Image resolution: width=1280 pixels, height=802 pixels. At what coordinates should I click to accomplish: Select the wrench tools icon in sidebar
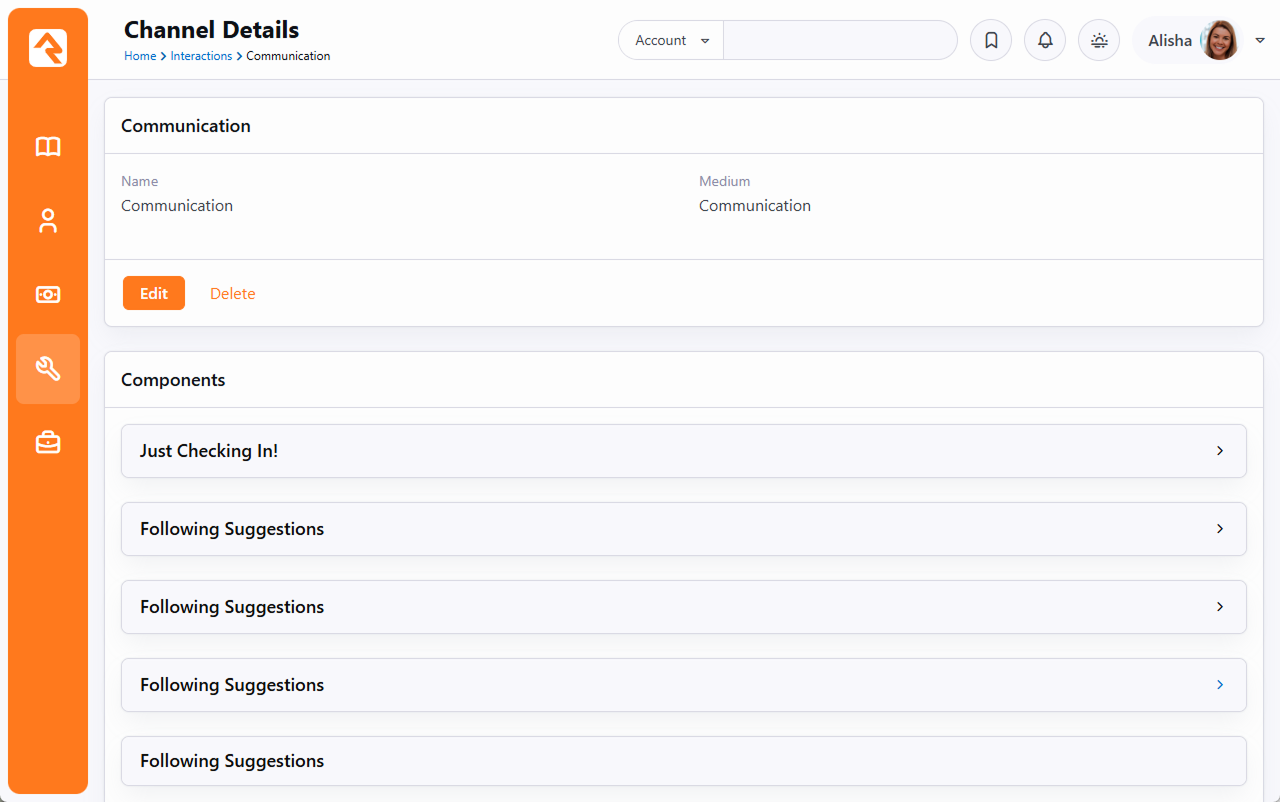tap(48, 369)
